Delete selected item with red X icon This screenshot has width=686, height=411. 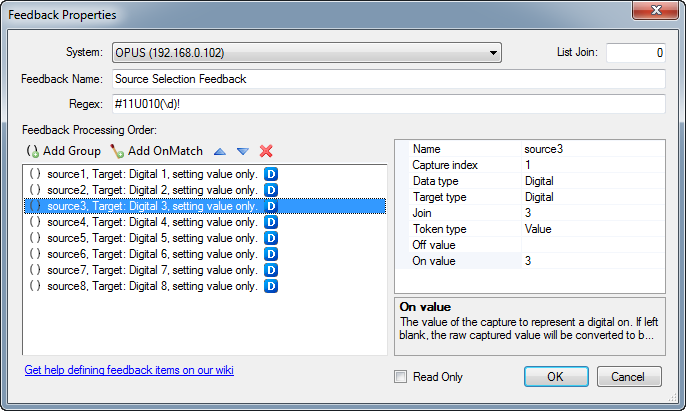pyautogui.click(x=266, y=151)
